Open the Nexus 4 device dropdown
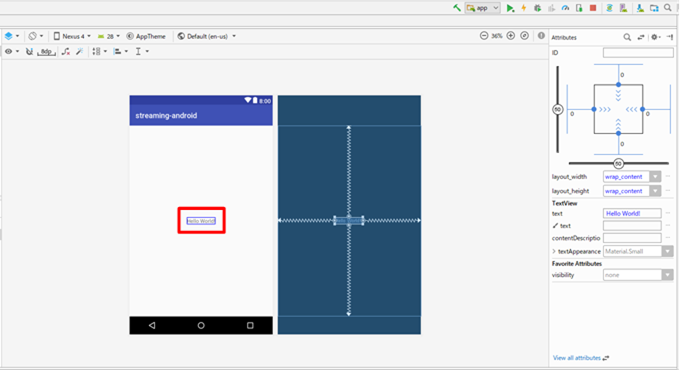 [x=72, y=36]
